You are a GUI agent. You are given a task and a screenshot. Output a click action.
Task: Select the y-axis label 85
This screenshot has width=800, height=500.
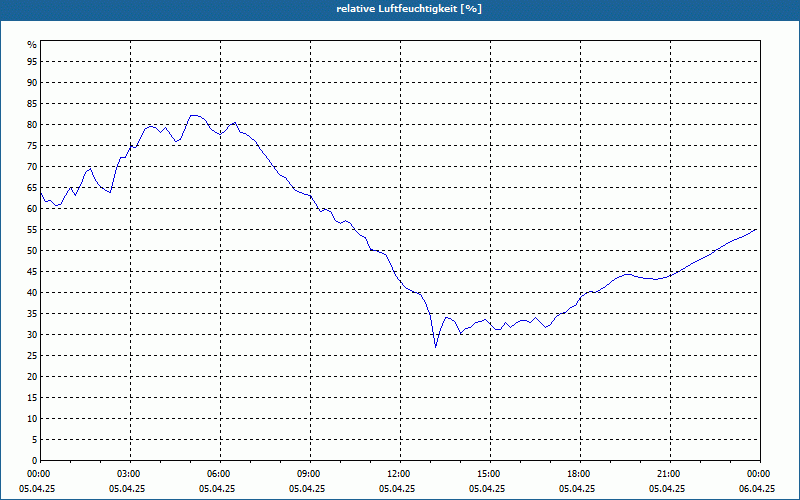tap(32, 104)
